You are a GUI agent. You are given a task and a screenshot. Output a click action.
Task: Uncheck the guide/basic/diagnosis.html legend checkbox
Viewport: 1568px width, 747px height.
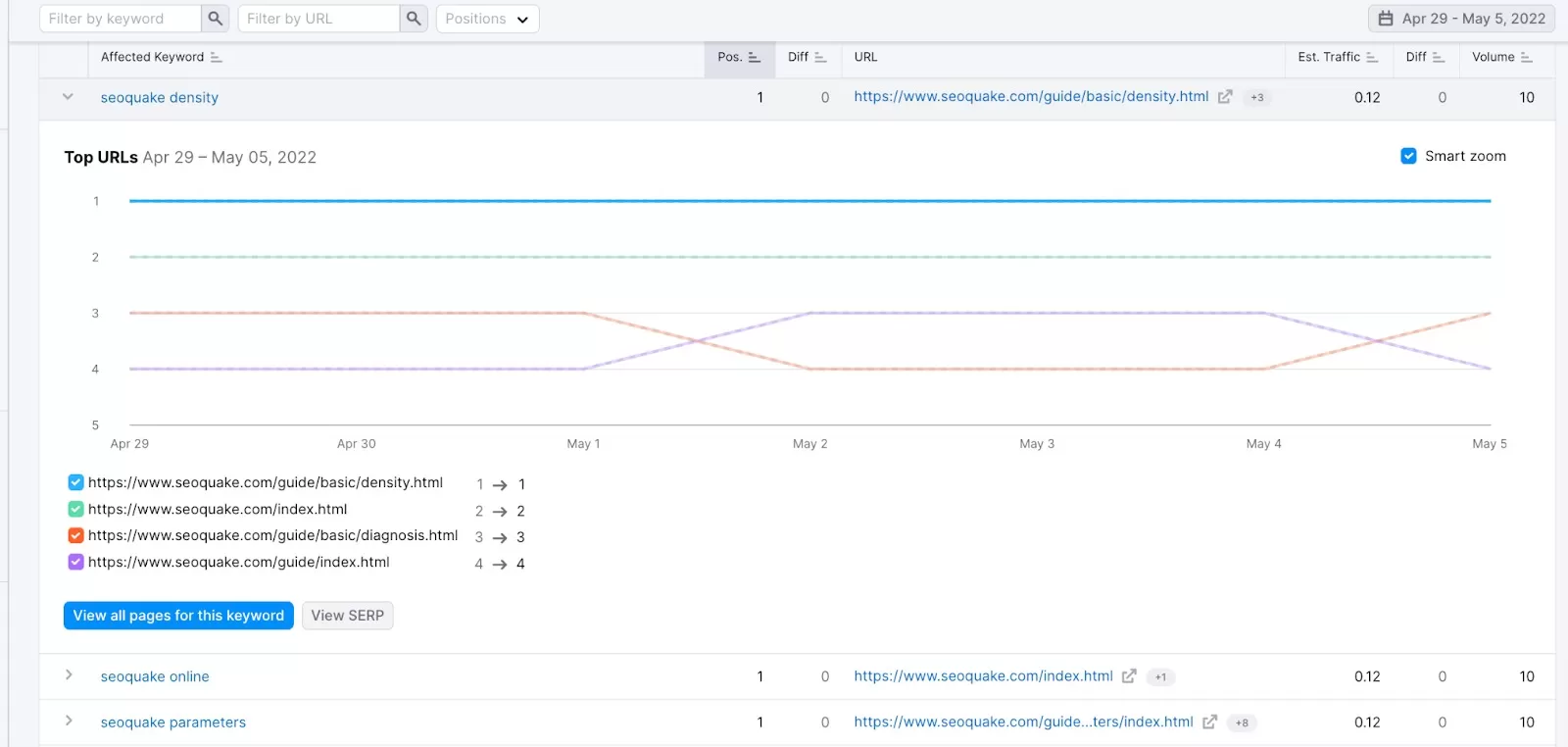75,535
